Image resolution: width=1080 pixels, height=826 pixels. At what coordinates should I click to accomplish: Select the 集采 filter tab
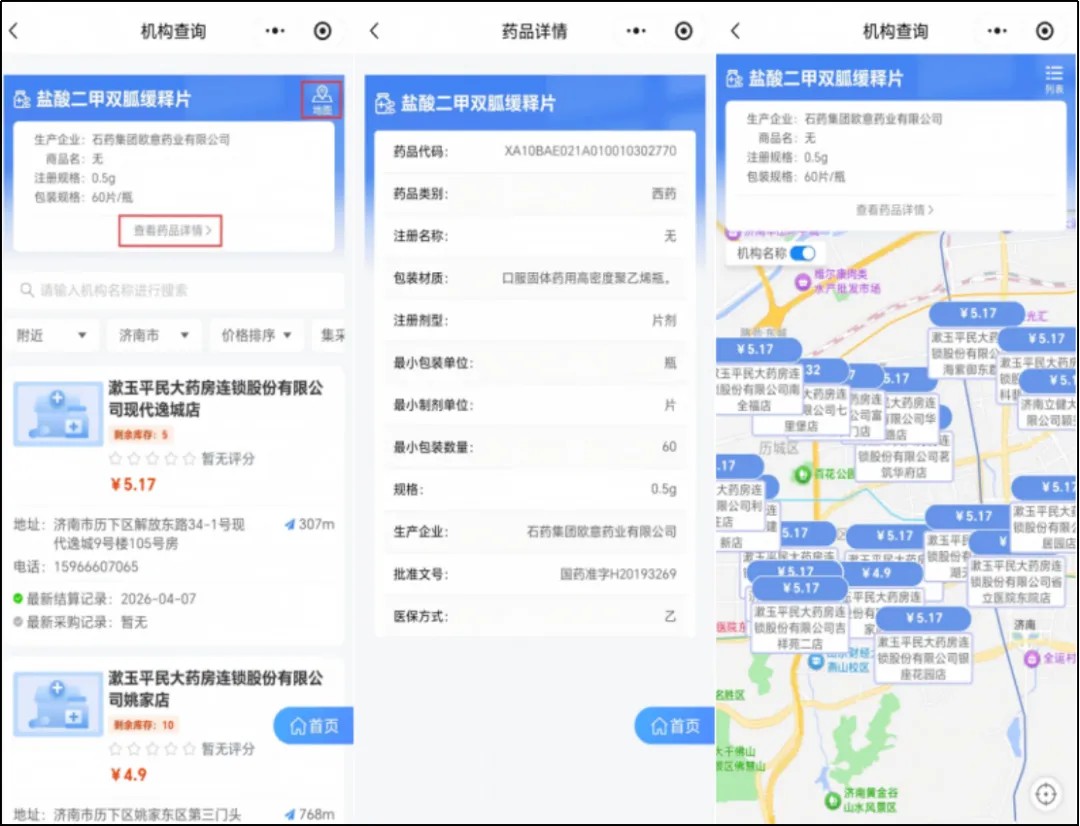point(333,335)
